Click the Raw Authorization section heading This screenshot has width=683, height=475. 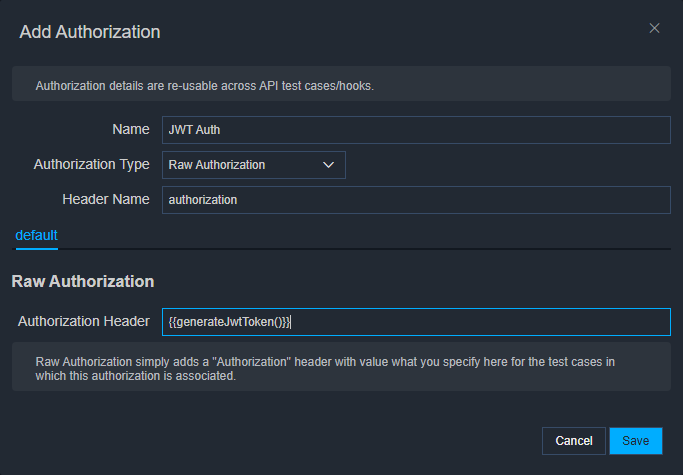(x=83, y=282)
